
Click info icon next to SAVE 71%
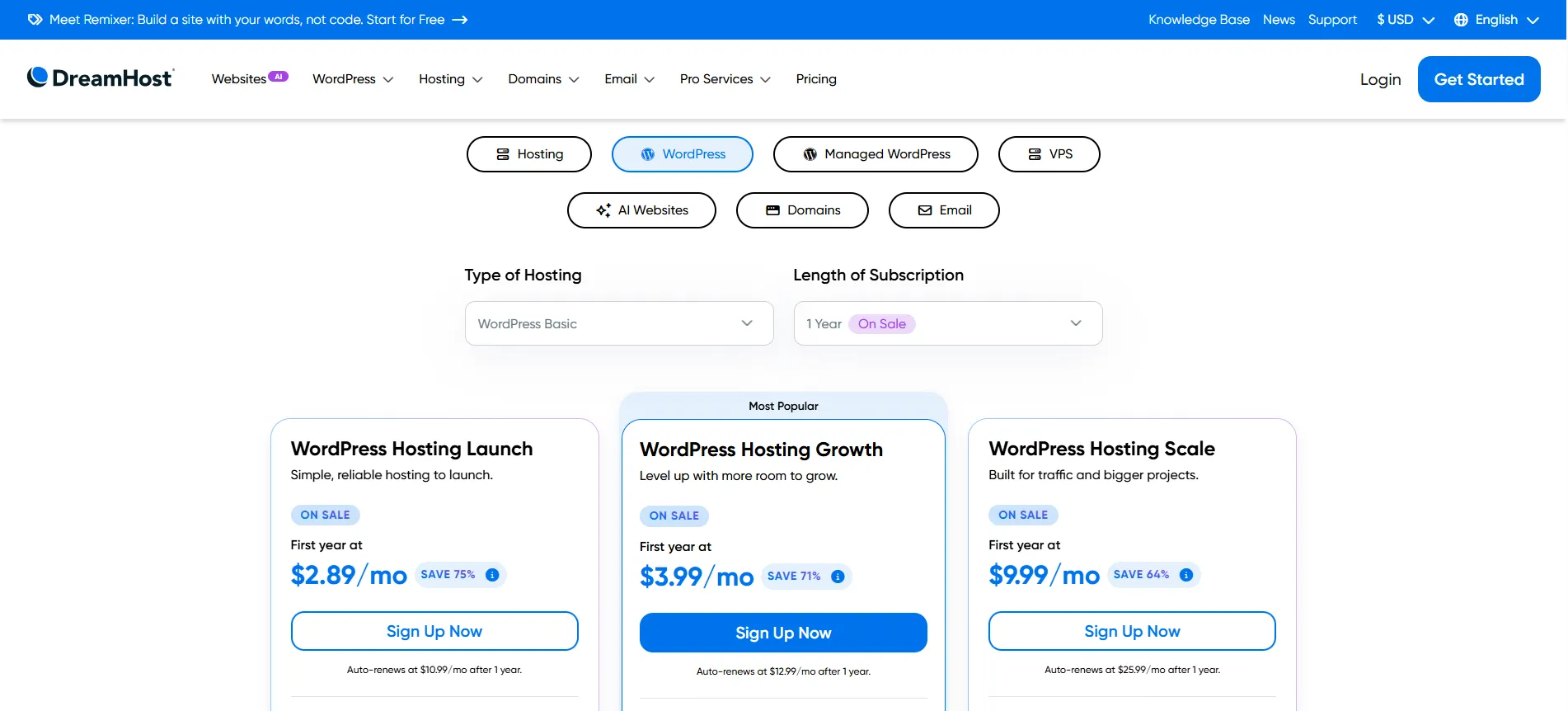[x=838, y=577]
